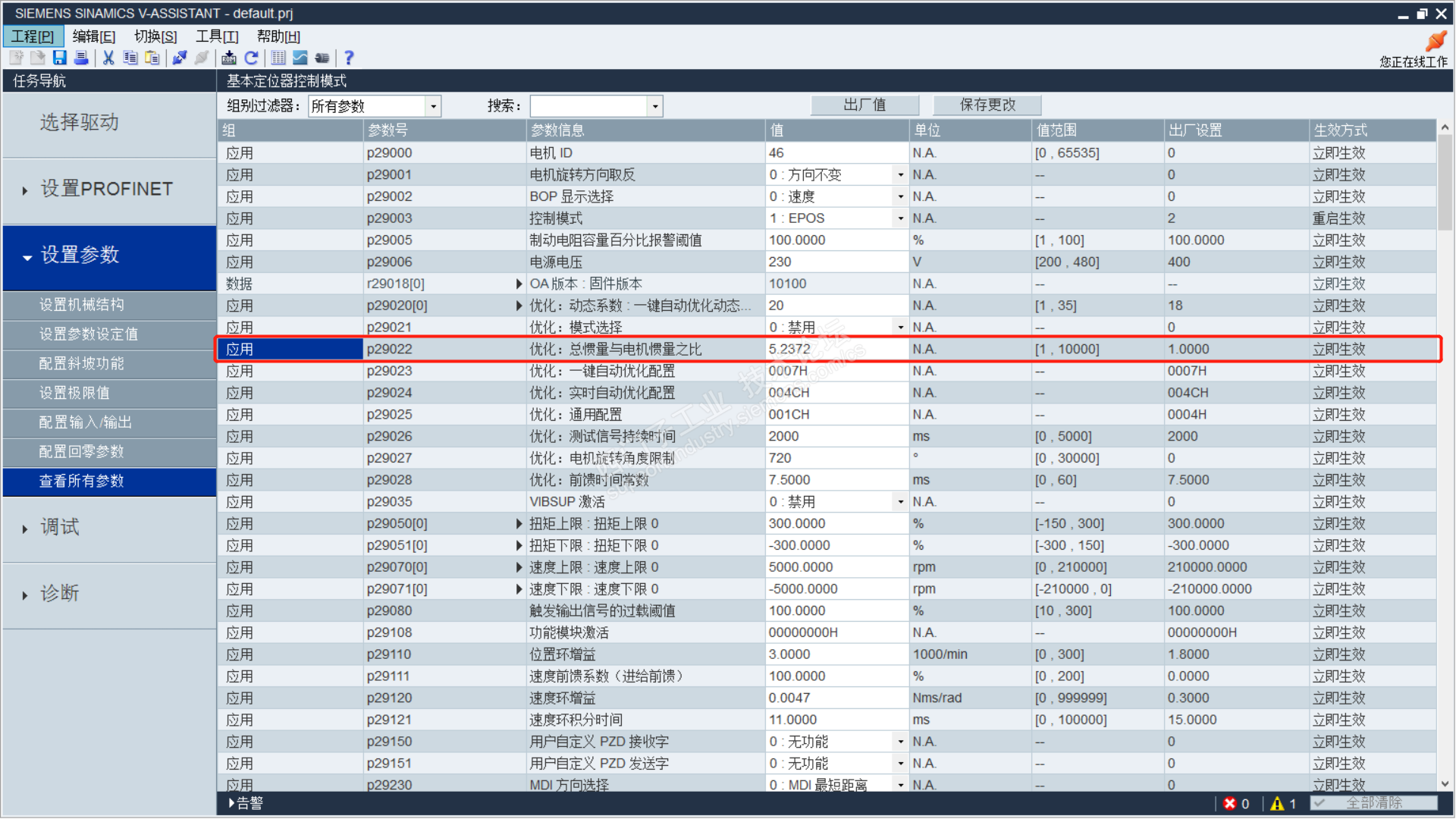Click the motor icon in toolbar

322,58
